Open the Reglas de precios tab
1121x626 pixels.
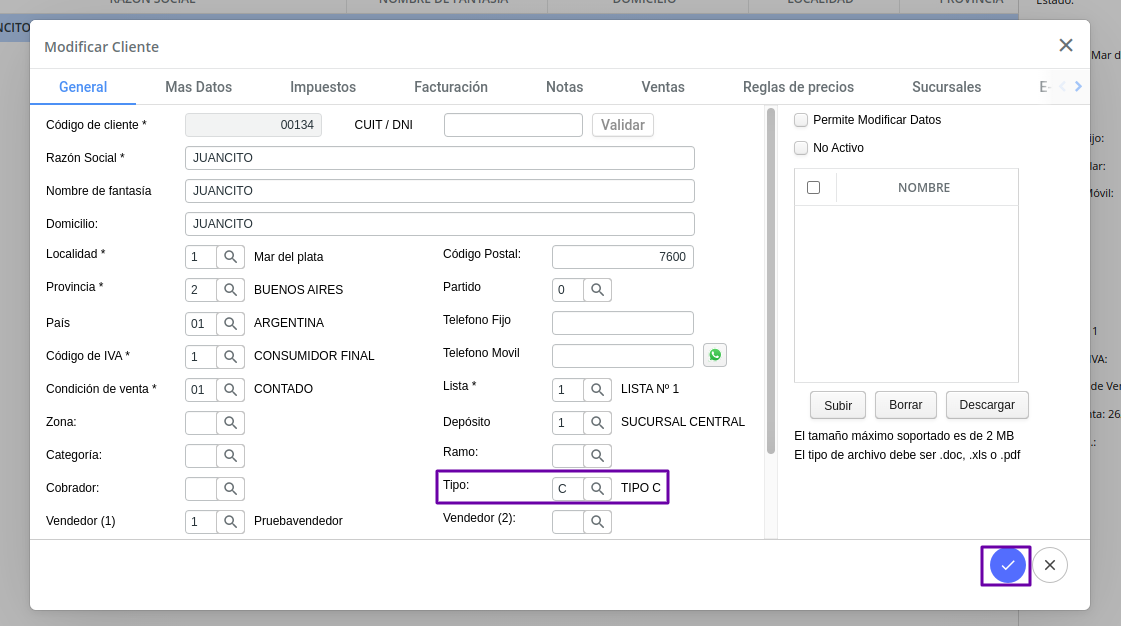coord(799,86)
